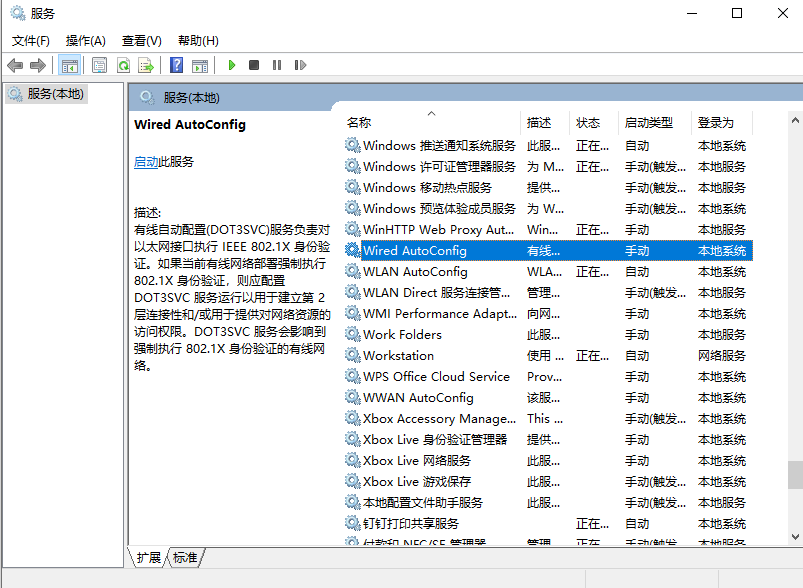Screen dimensions: 803x588
Task: Click the Forward arrow toolbar icon
Action: pyautogui.click(x=38, y=65)
